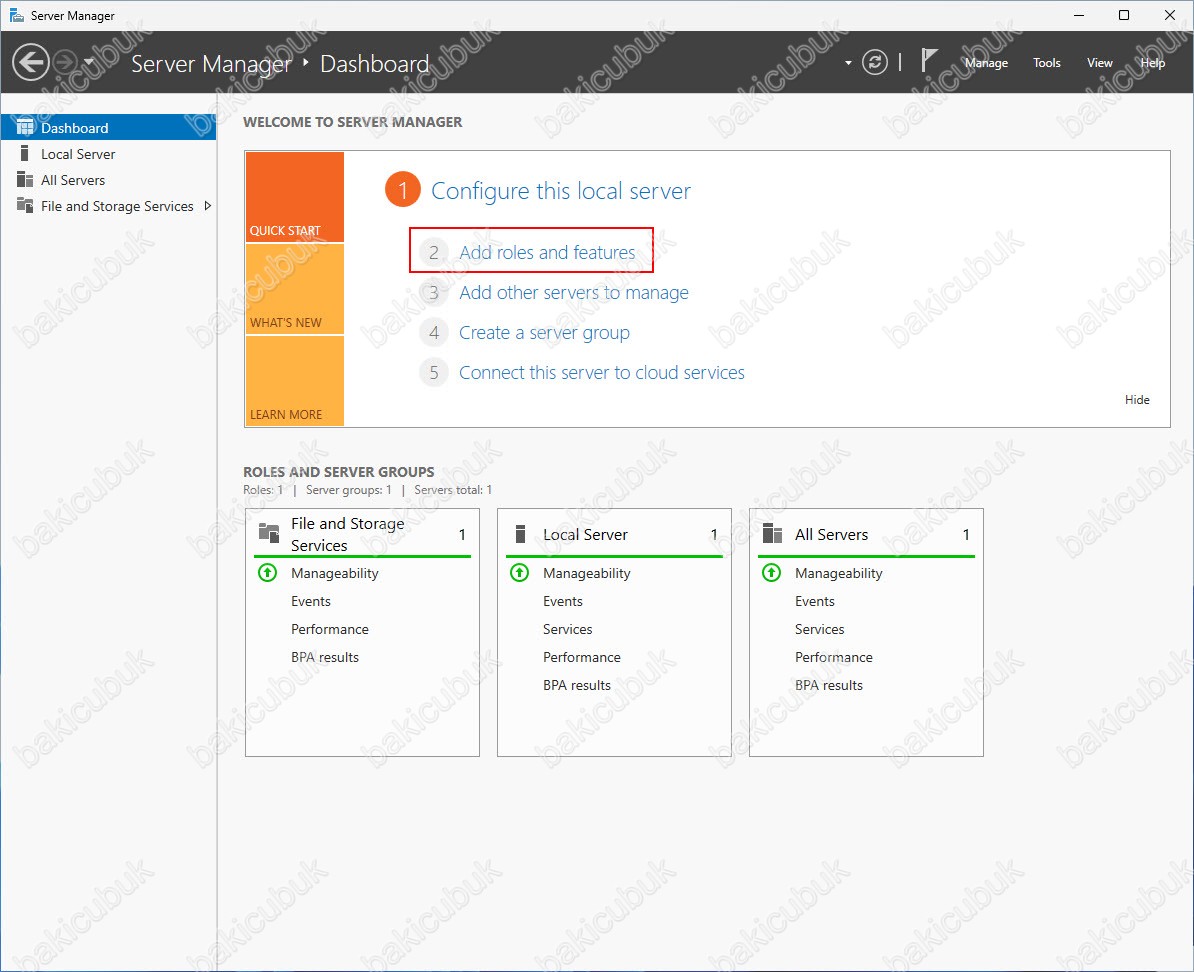Click Add other servers to manage
The width and height of the screenshot is (1194, 972).
coord(573,293)
